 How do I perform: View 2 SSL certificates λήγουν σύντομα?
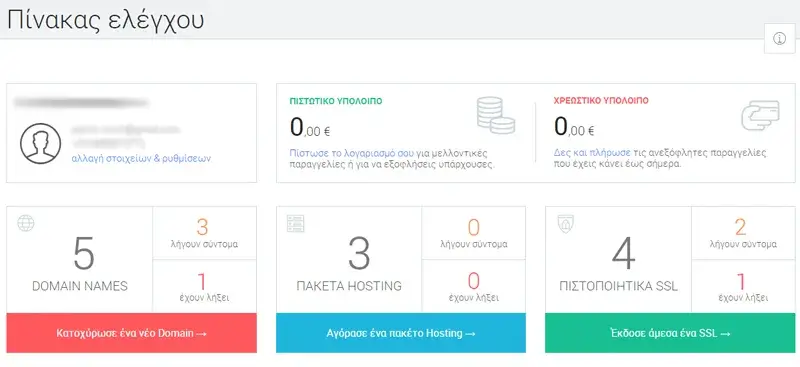click(x=743, y=233)
